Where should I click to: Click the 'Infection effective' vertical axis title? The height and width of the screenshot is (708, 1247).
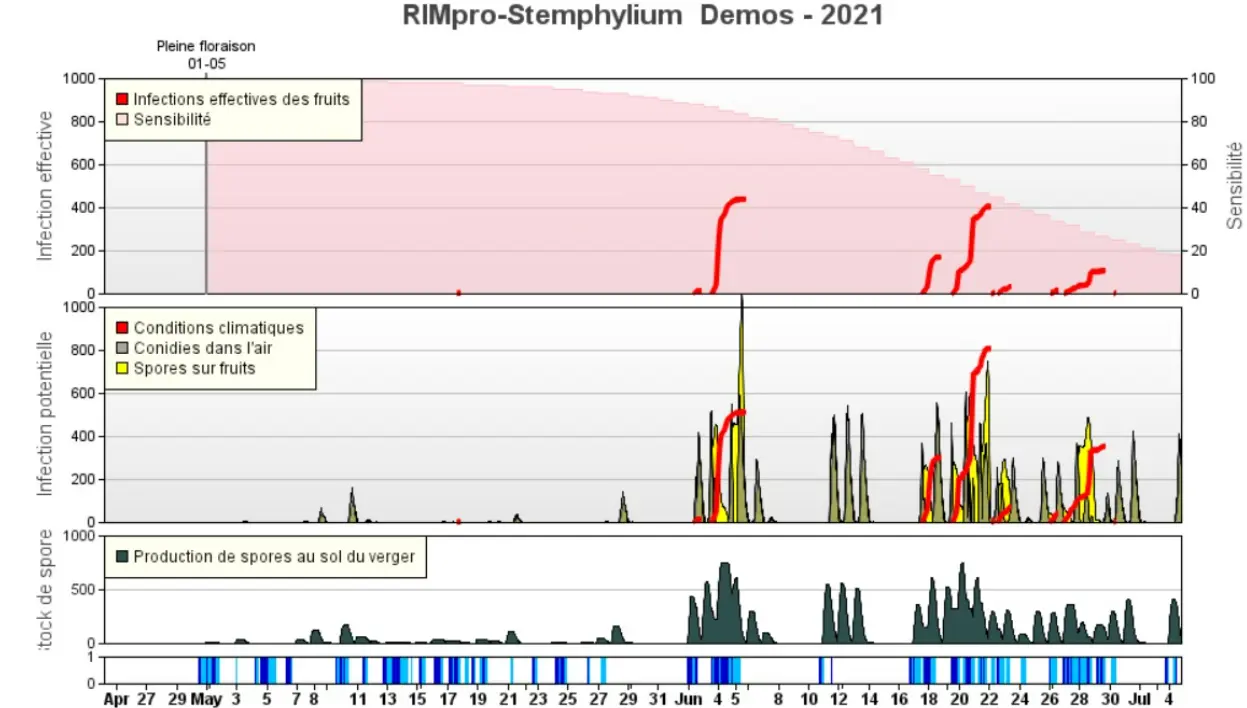coord(45,186)
